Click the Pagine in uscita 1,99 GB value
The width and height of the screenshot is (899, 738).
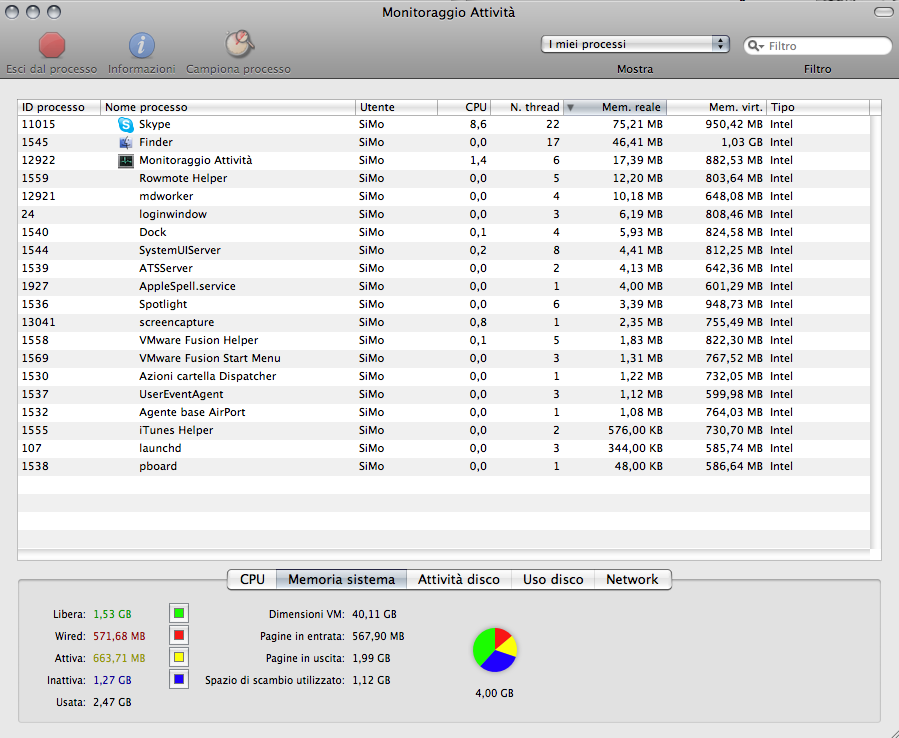[x=371, y=658]
